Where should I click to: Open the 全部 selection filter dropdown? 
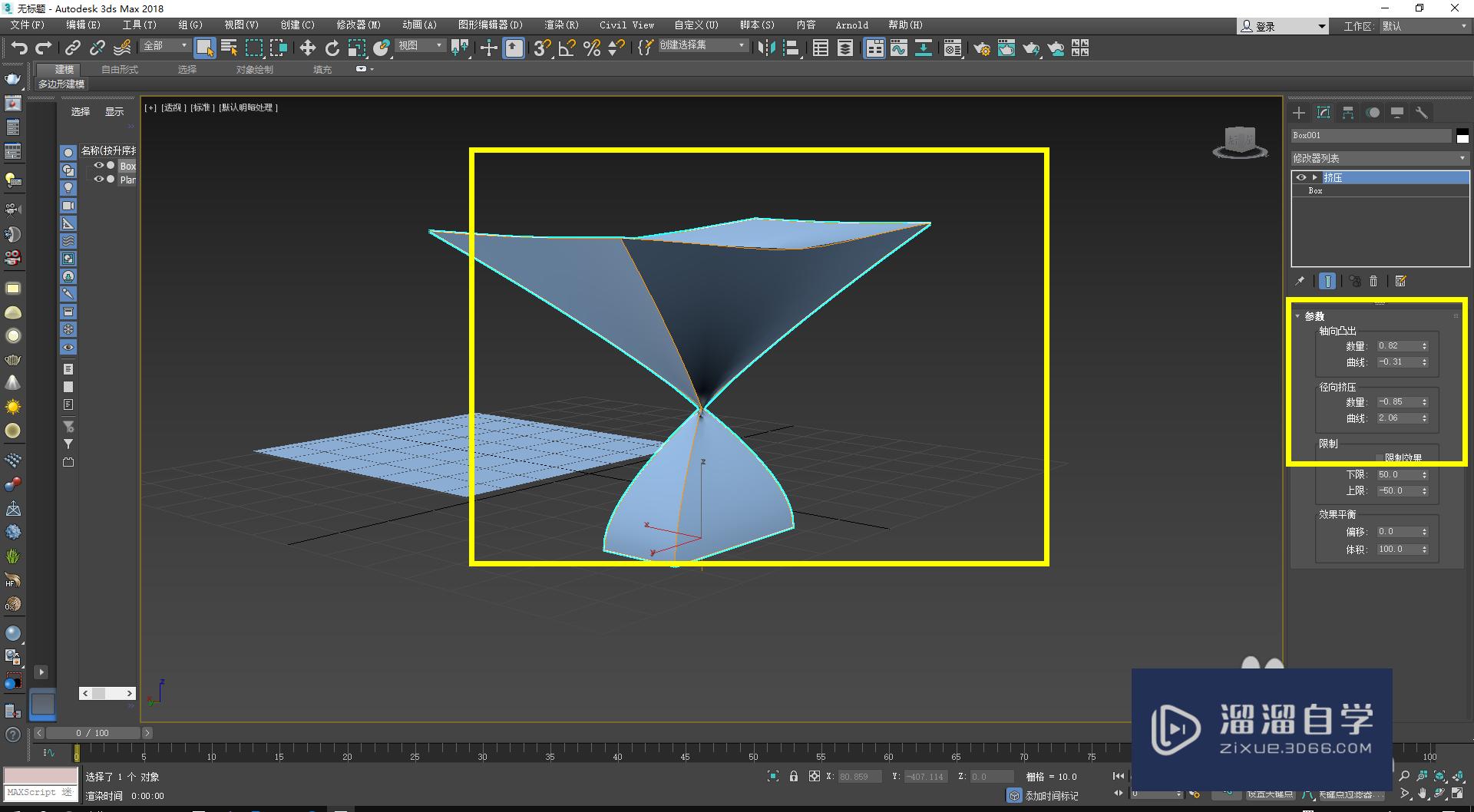pyautogui.click(x=164, y=46)
